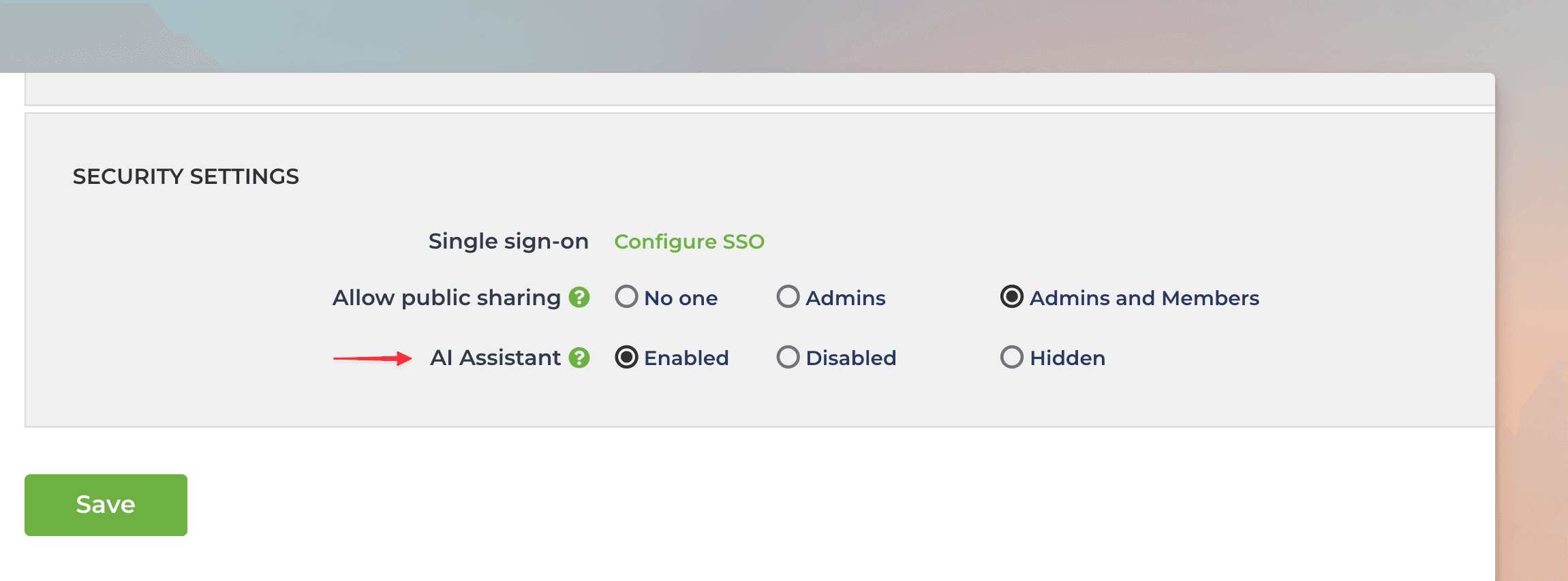
Task: Set AI Assistant to Enabled radio circle
Action: click(626, 357)
